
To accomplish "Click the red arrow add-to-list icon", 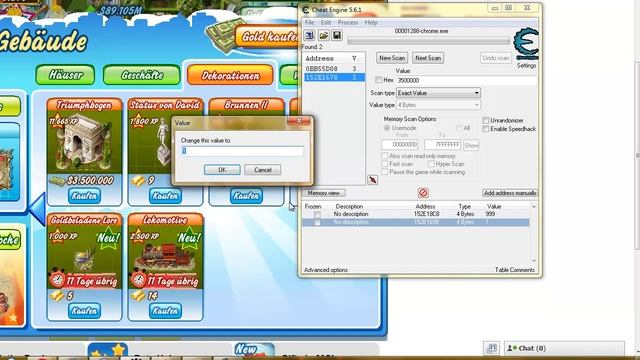I will 373,180.
